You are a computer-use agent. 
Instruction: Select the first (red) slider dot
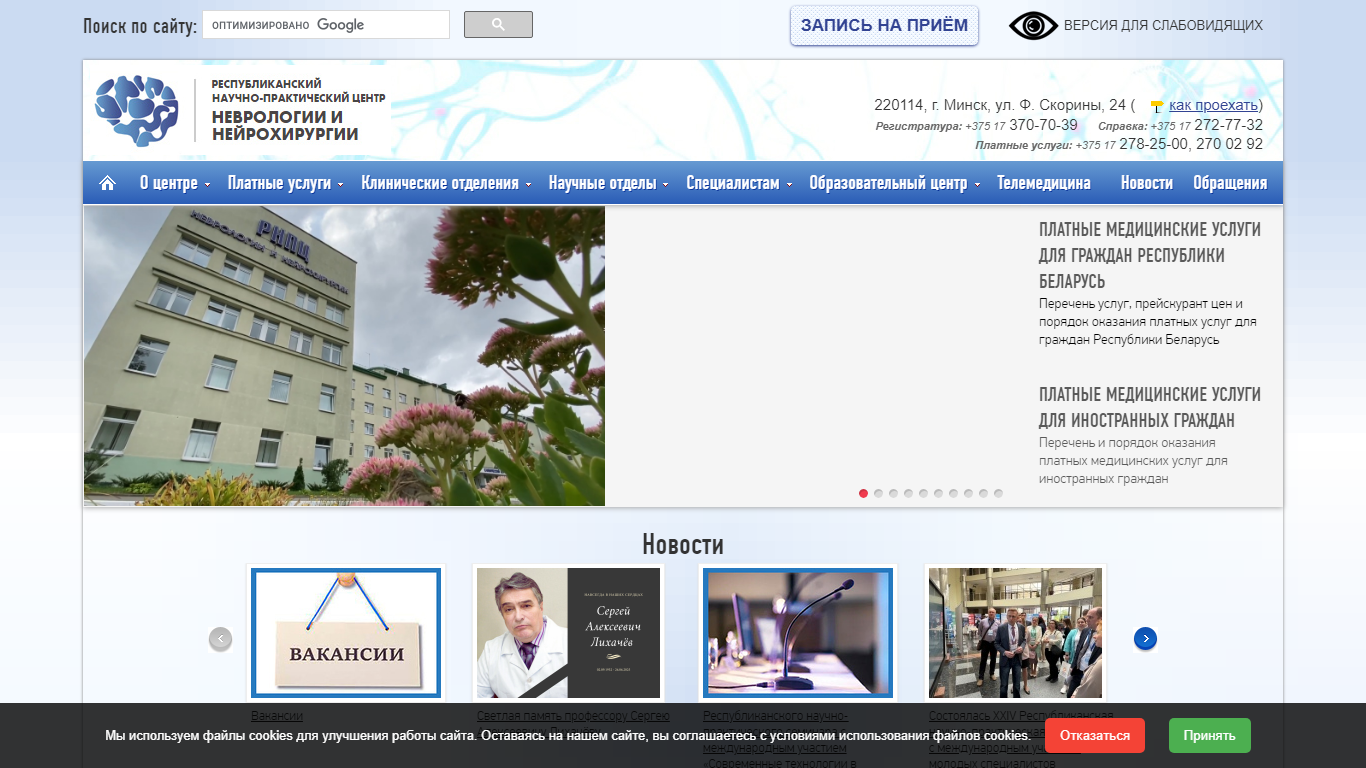[x=864, y=493]
